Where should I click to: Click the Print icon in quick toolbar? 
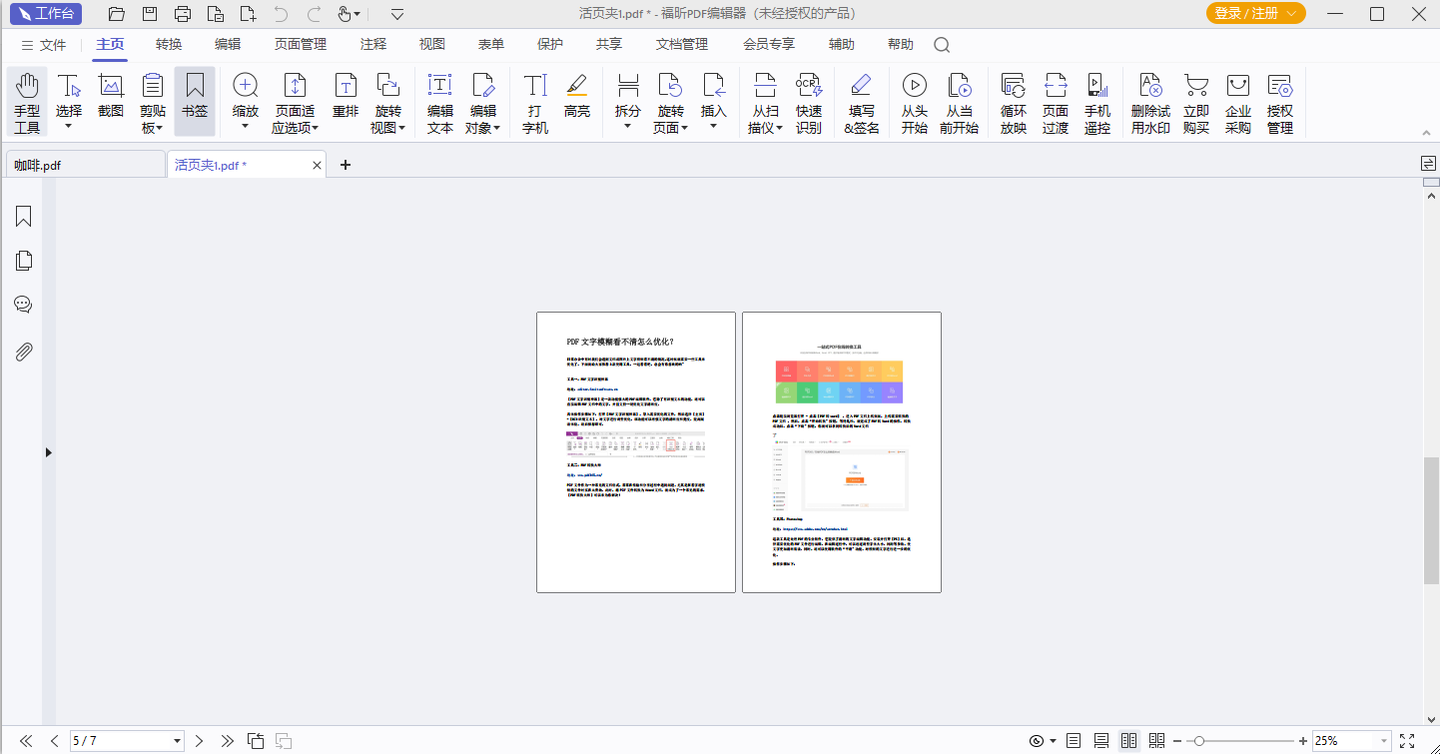point(182,14)
